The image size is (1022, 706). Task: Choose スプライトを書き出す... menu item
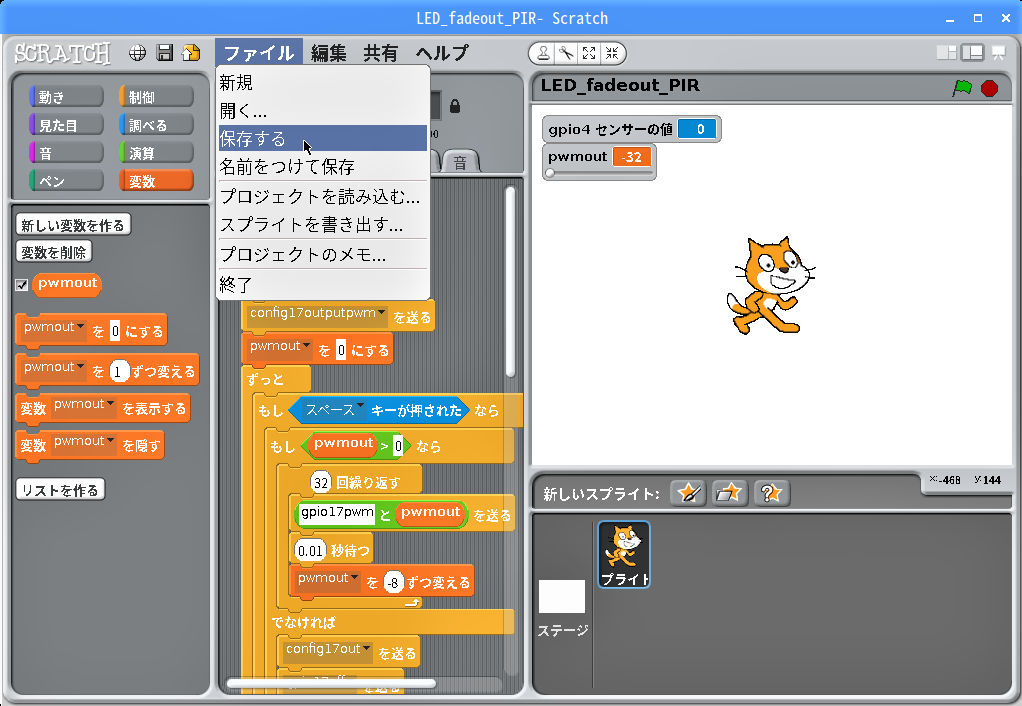click(323, 225)
